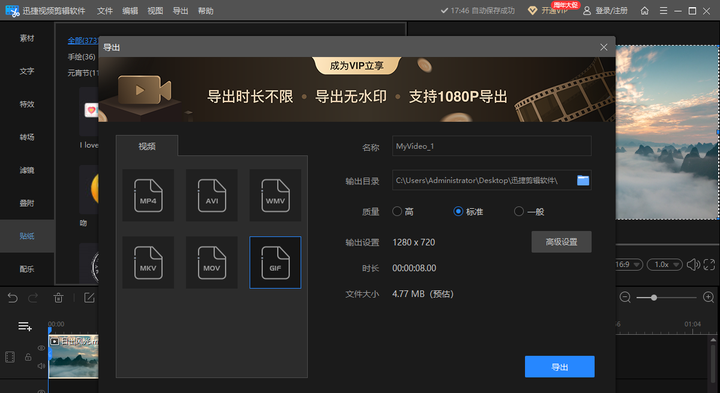Open the home icon in title bar

coord(645,11)
